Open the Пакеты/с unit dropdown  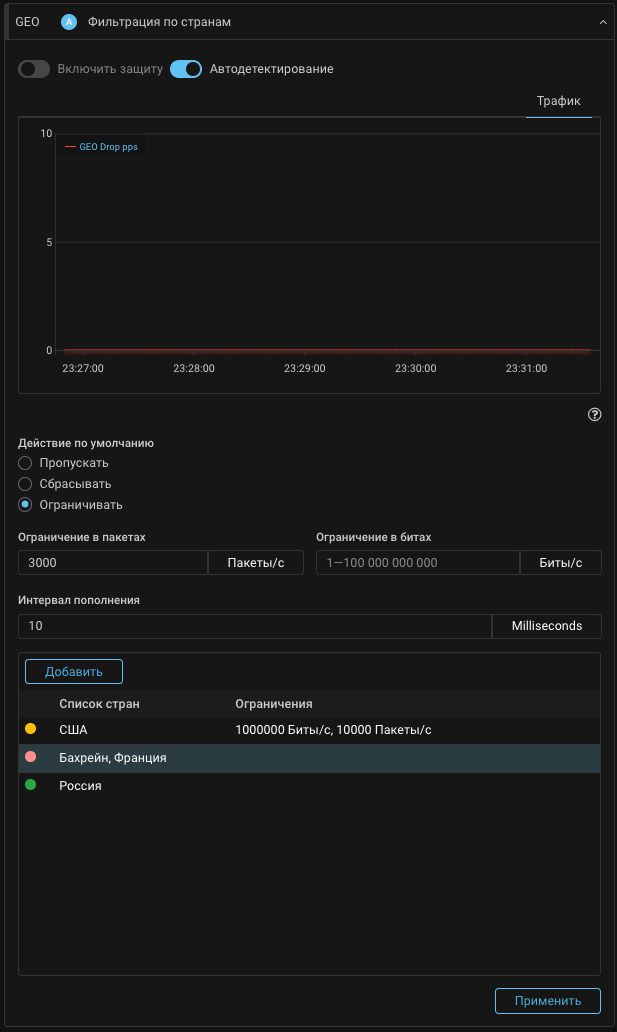click(x=255, y=563)
